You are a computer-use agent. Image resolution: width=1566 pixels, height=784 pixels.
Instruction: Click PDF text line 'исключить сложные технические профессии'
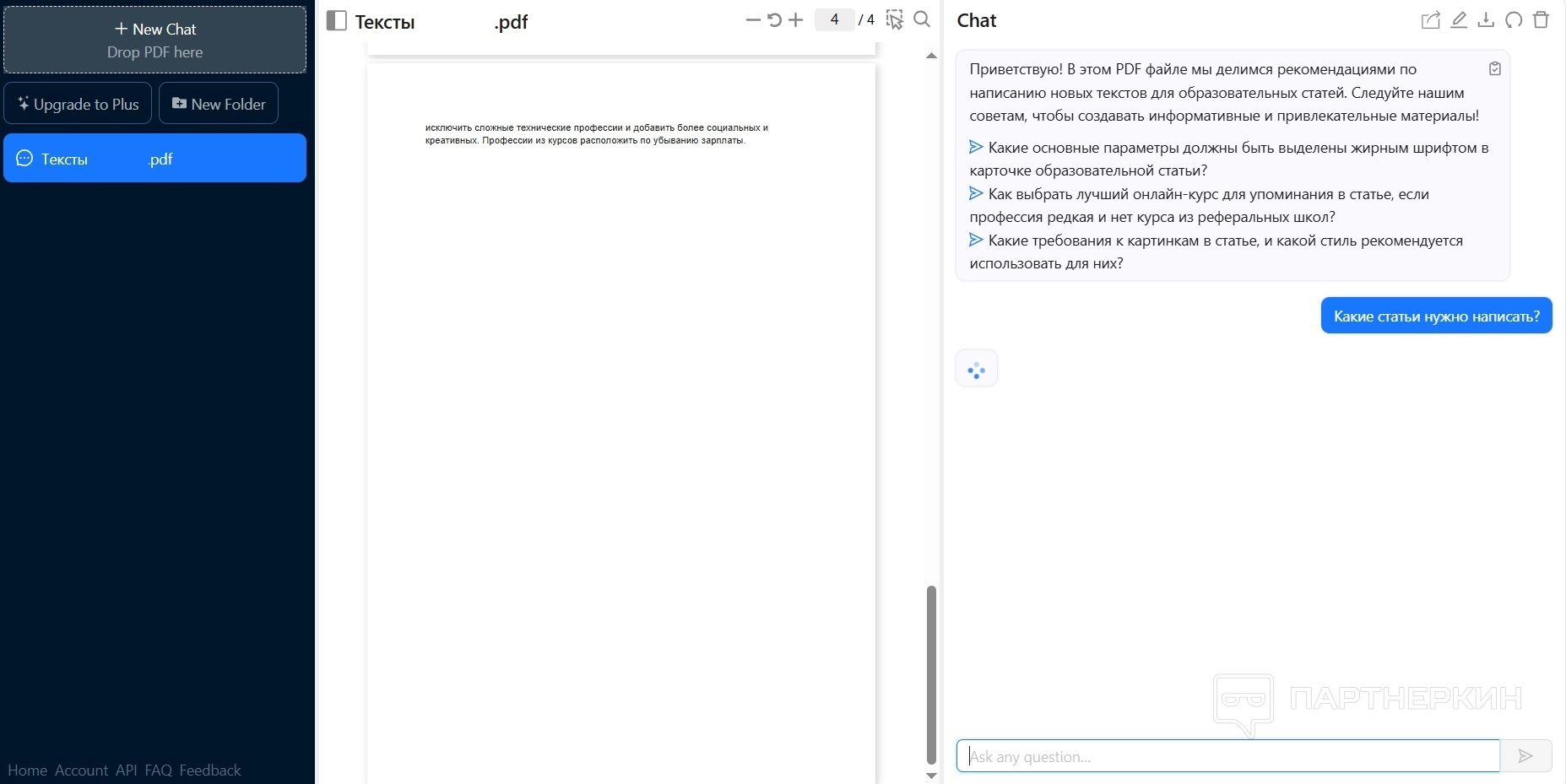[x=597, y=128]
